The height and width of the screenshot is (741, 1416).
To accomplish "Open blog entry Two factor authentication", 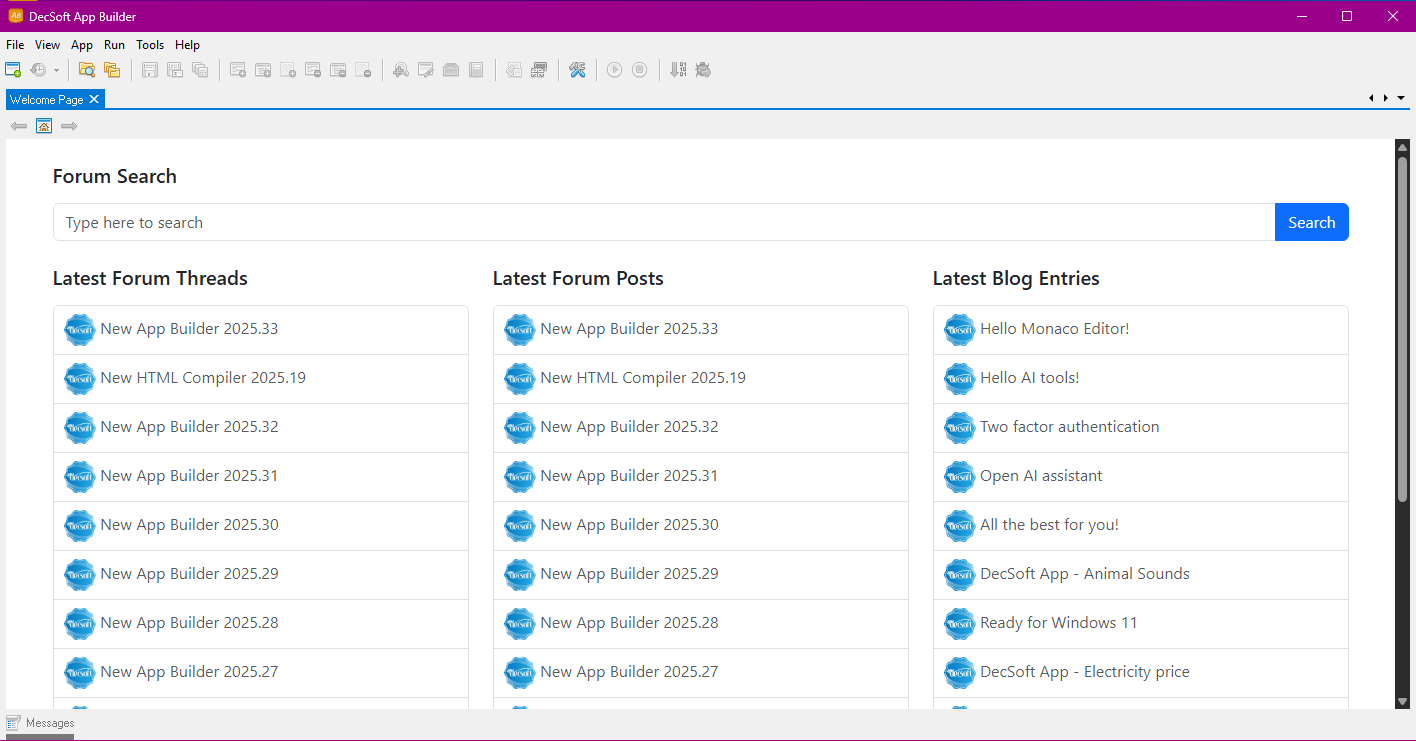I will coord(1140,428).
